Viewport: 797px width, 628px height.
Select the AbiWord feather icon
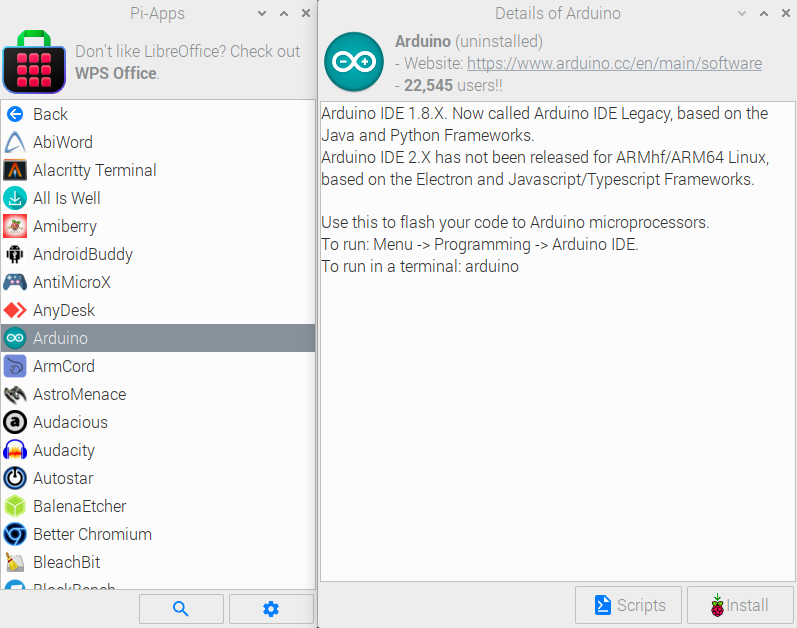click(15, 142)
